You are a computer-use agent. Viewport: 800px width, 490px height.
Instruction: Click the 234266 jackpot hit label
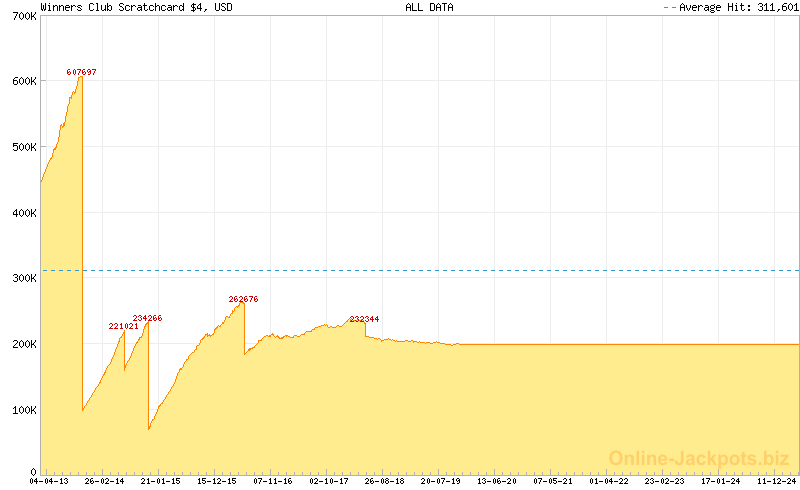click(x=147, y=318)
